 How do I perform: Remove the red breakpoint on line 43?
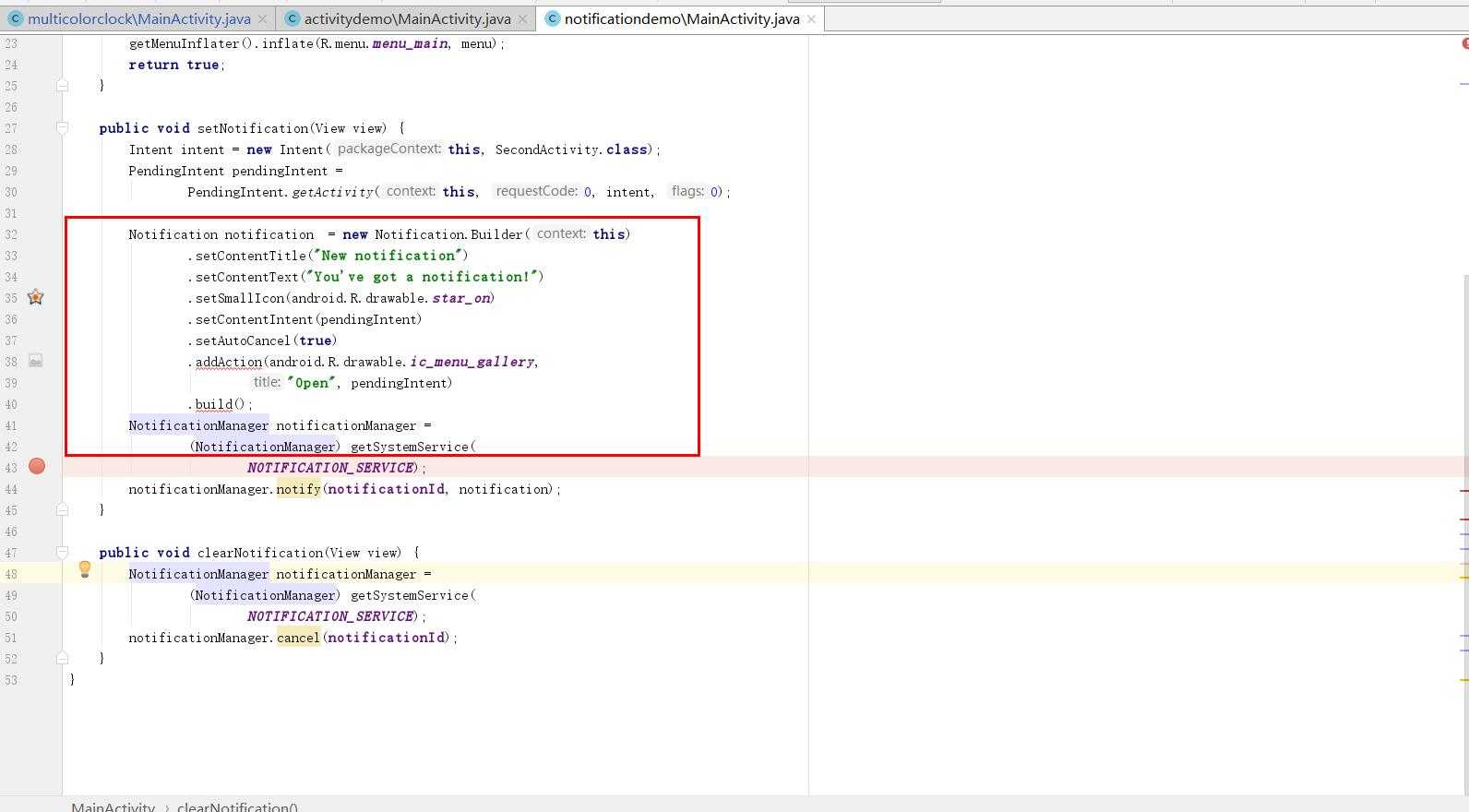37,467
